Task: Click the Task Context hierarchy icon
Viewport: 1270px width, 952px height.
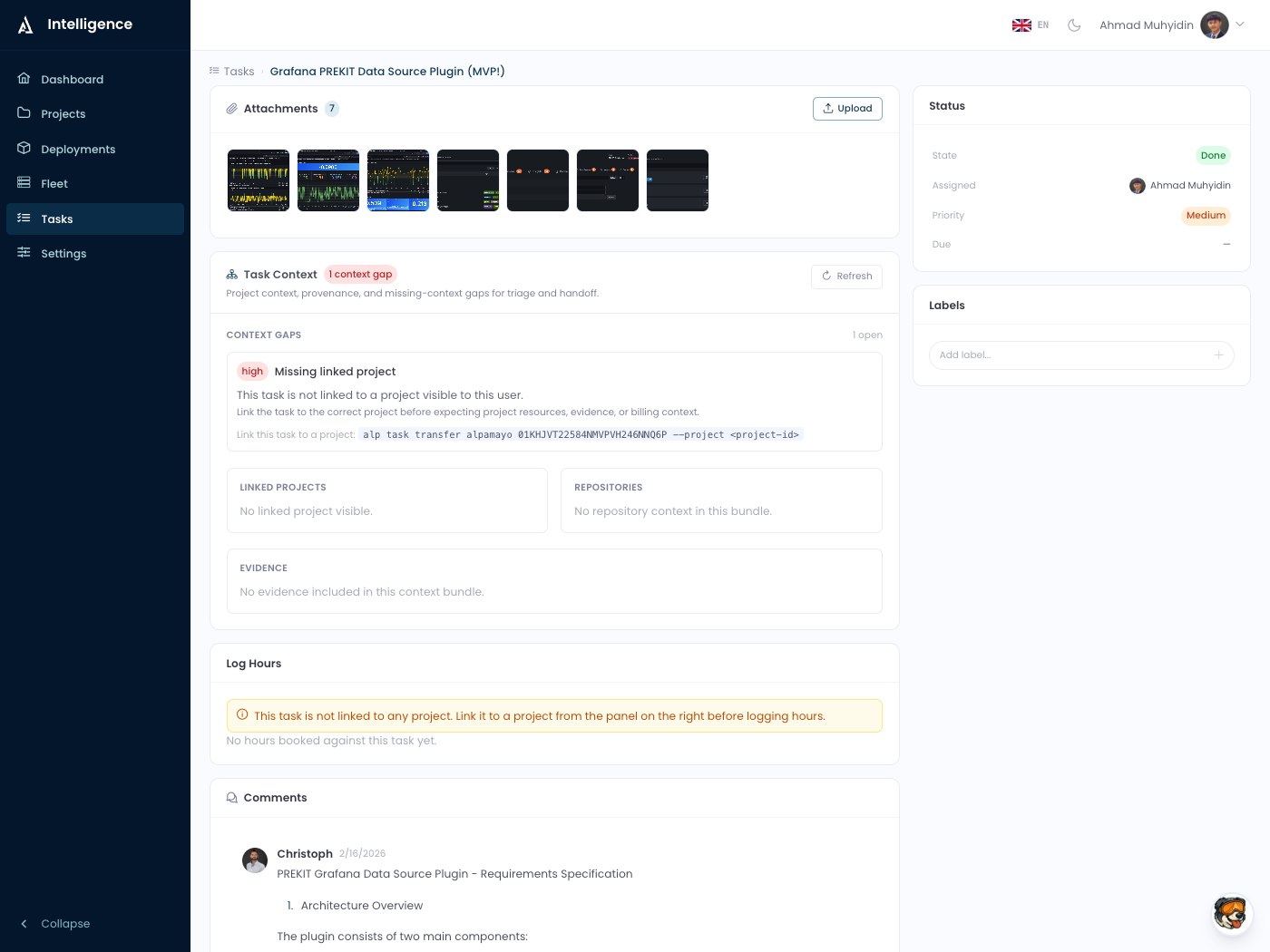Action: pos(232,275)
